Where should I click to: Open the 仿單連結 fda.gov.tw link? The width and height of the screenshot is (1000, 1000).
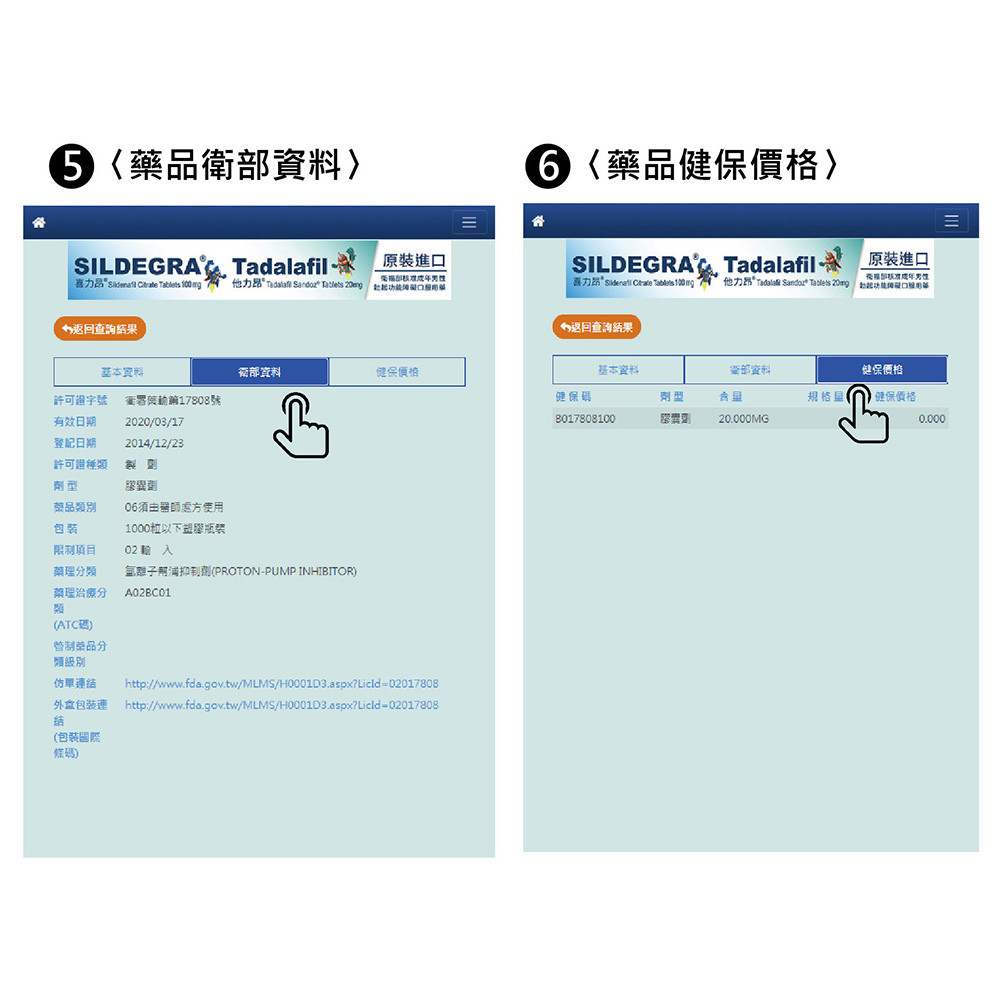pyautogui.click(x=282, y=684)
